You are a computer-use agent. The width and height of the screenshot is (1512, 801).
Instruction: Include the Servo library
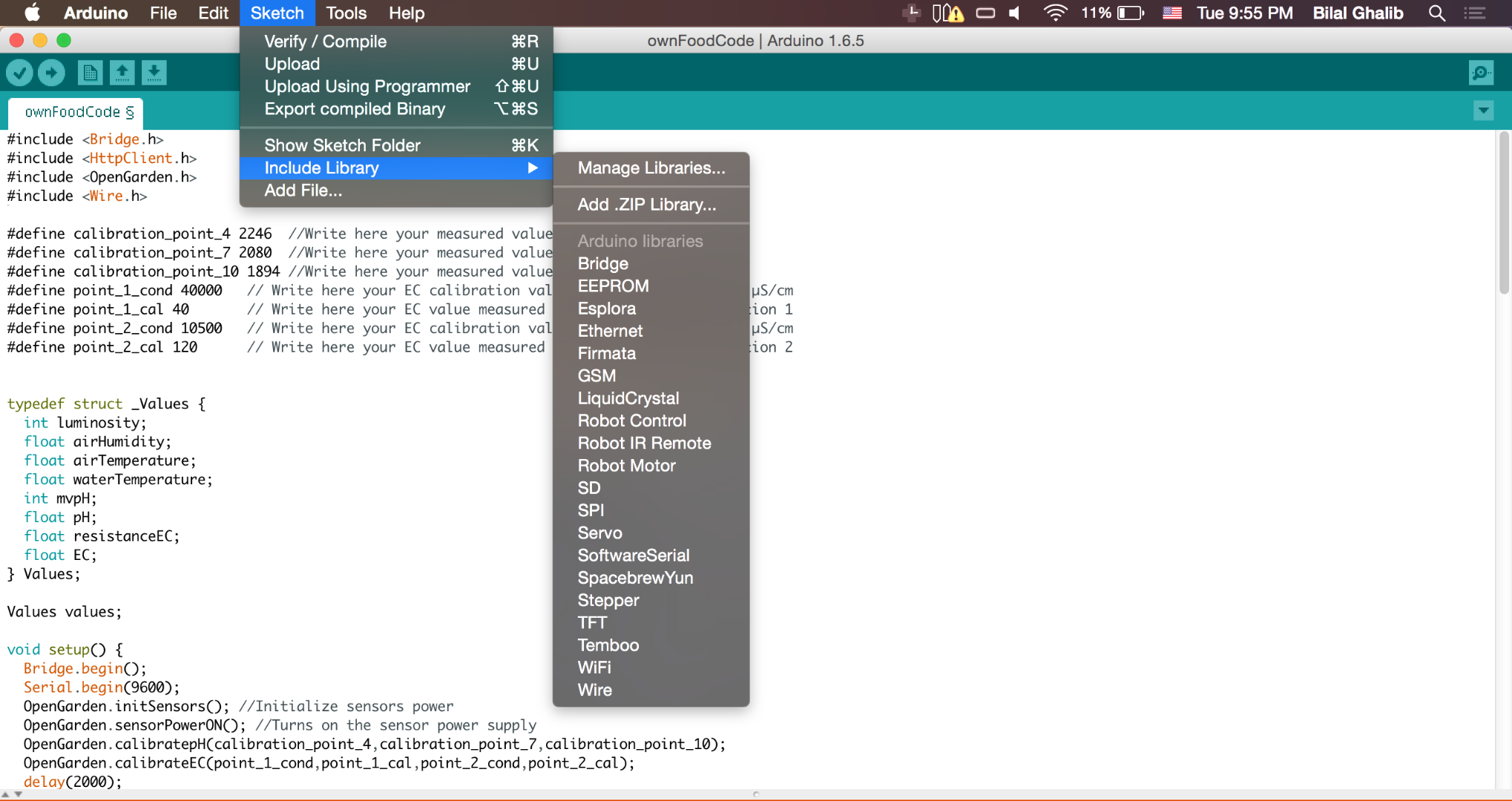coord(651,533)
